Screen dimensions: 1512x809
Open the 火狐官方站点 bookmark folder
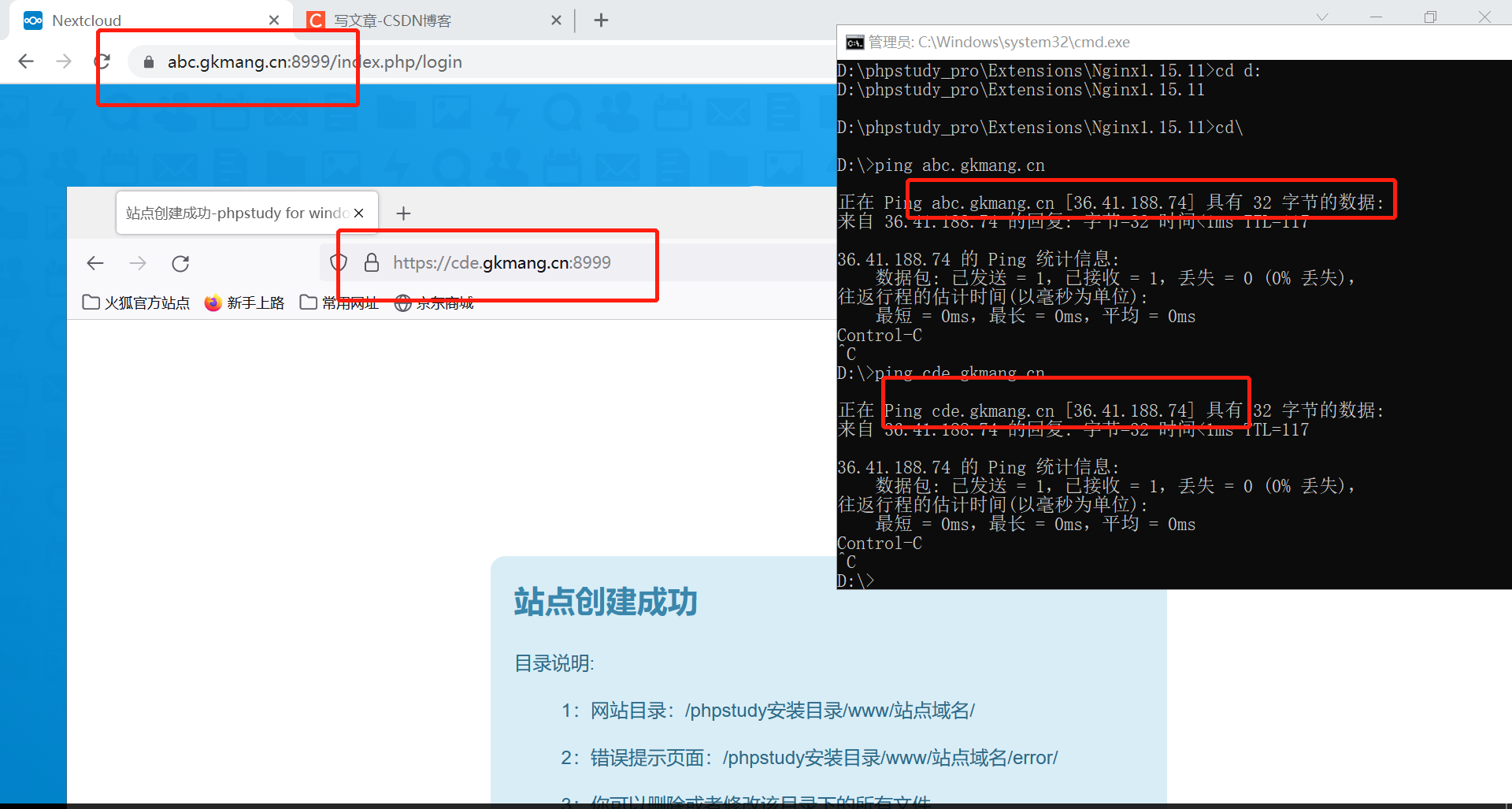[x=136, y=302]
